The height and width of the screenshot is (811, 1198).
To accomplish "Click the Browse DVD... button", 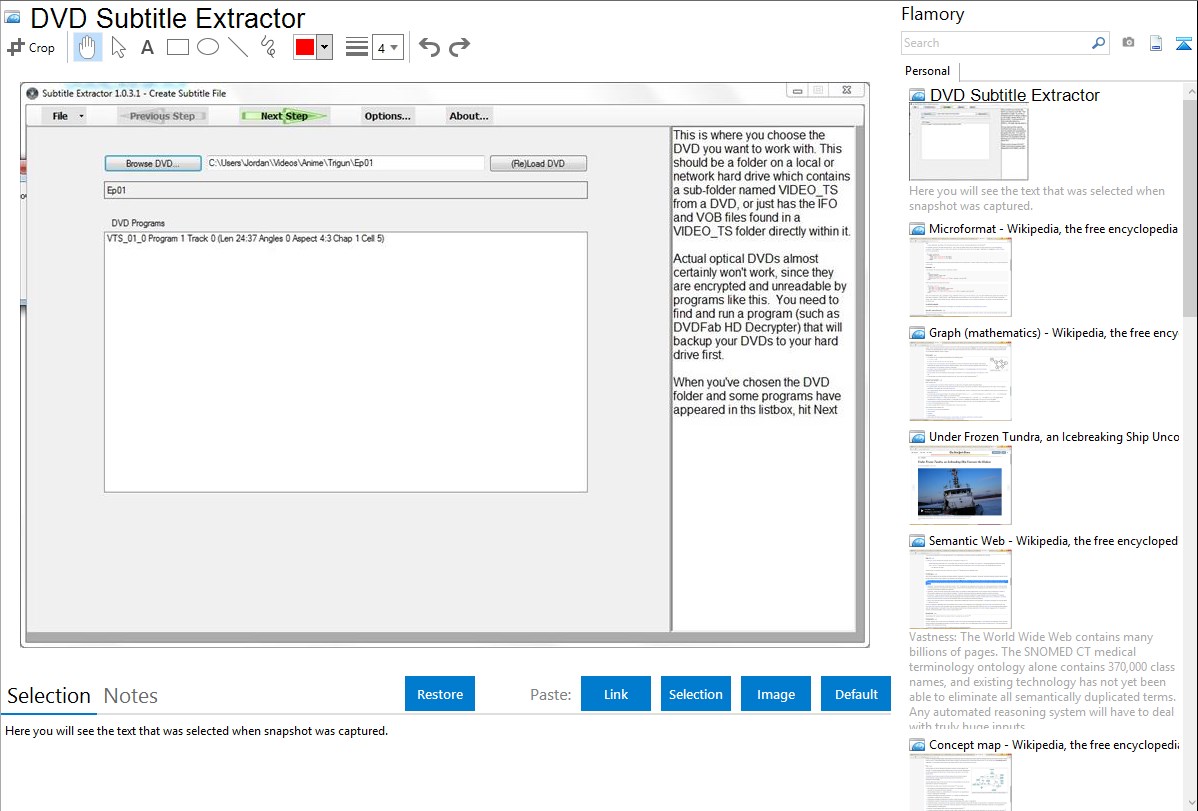I will pos(153,164).
